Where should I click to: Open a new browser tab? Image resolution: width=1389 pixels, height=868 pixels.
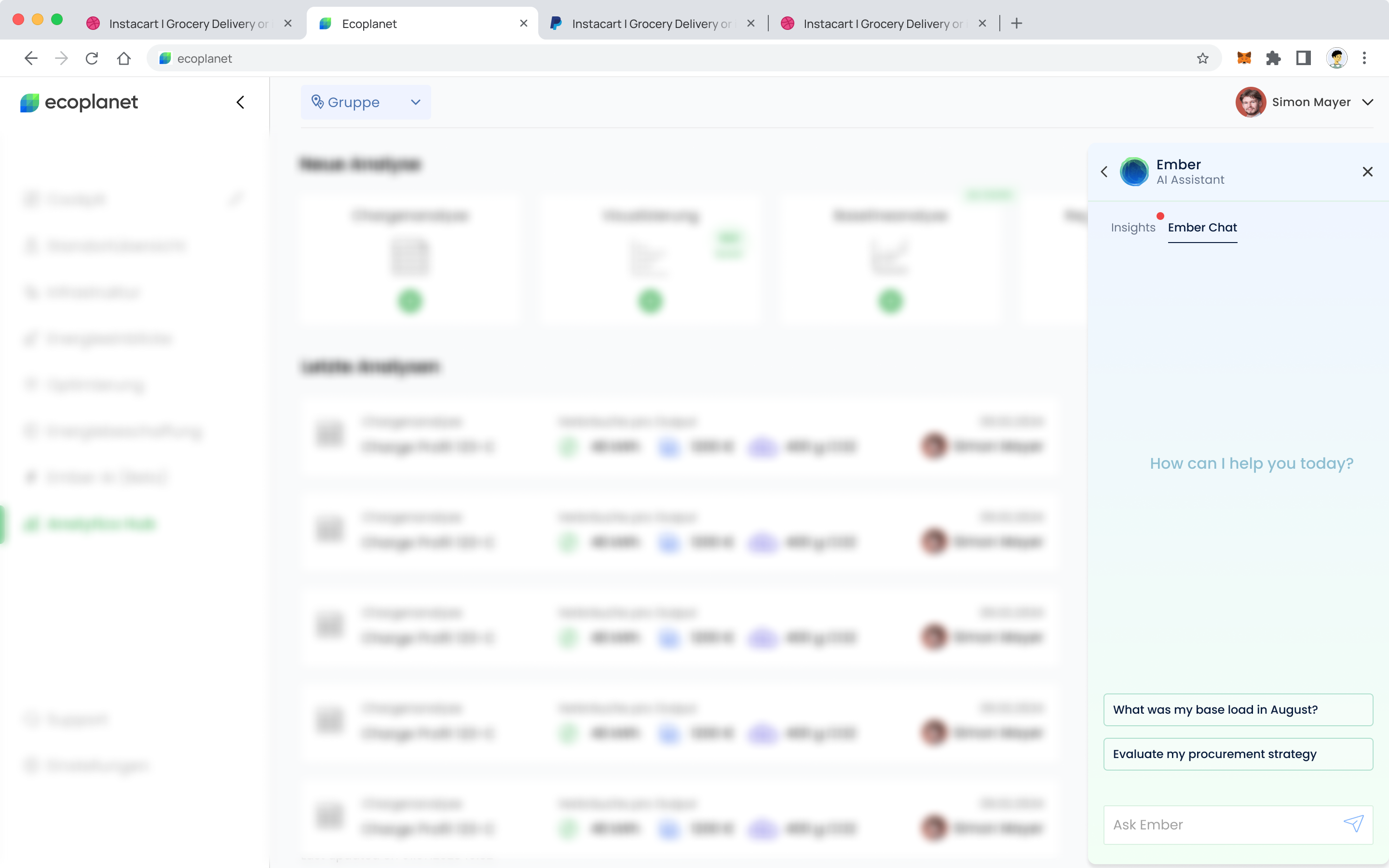(x=1017, y=24)
